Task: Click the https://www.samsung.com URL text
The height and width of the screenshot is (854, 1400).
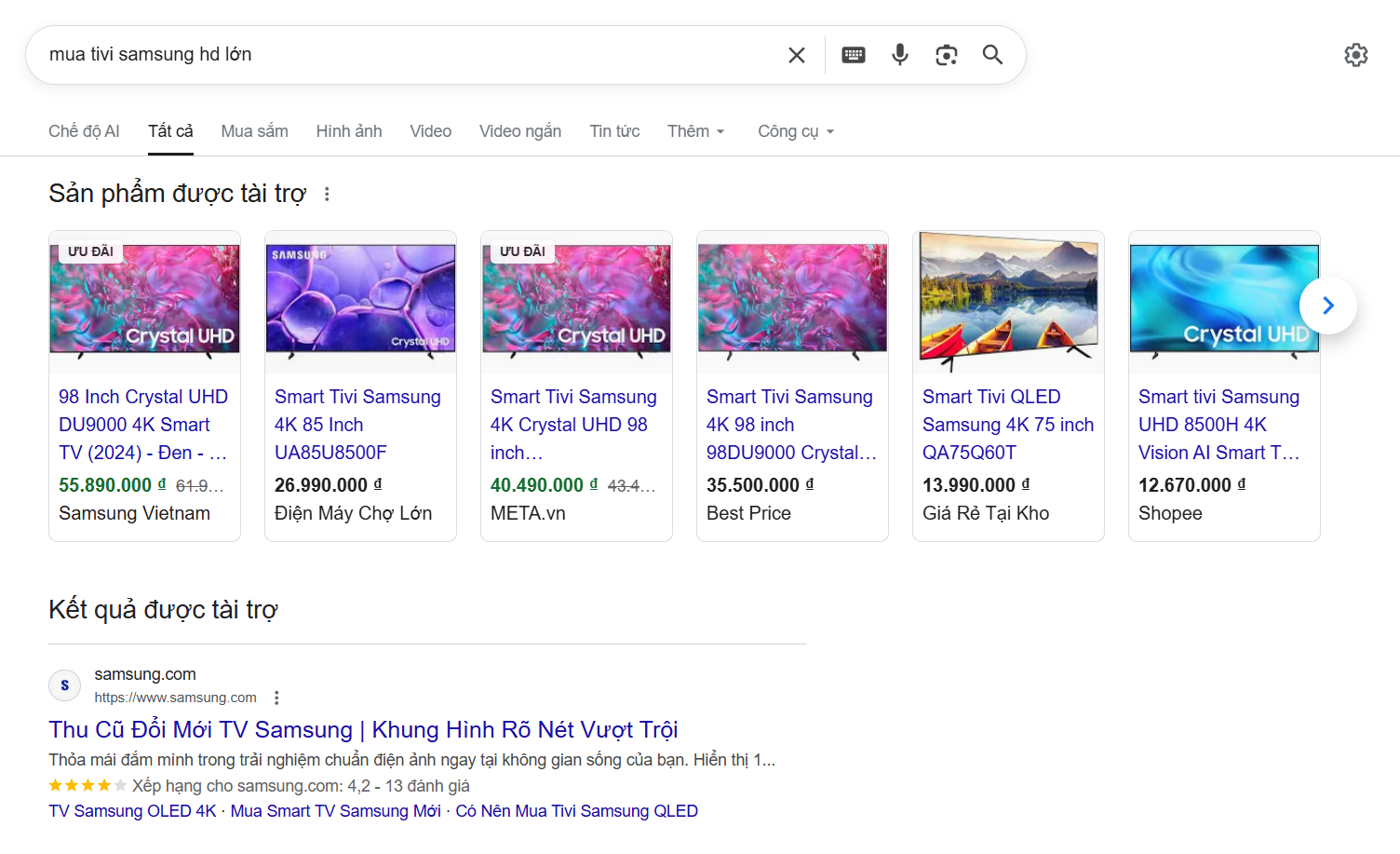Action: (175, 698)
